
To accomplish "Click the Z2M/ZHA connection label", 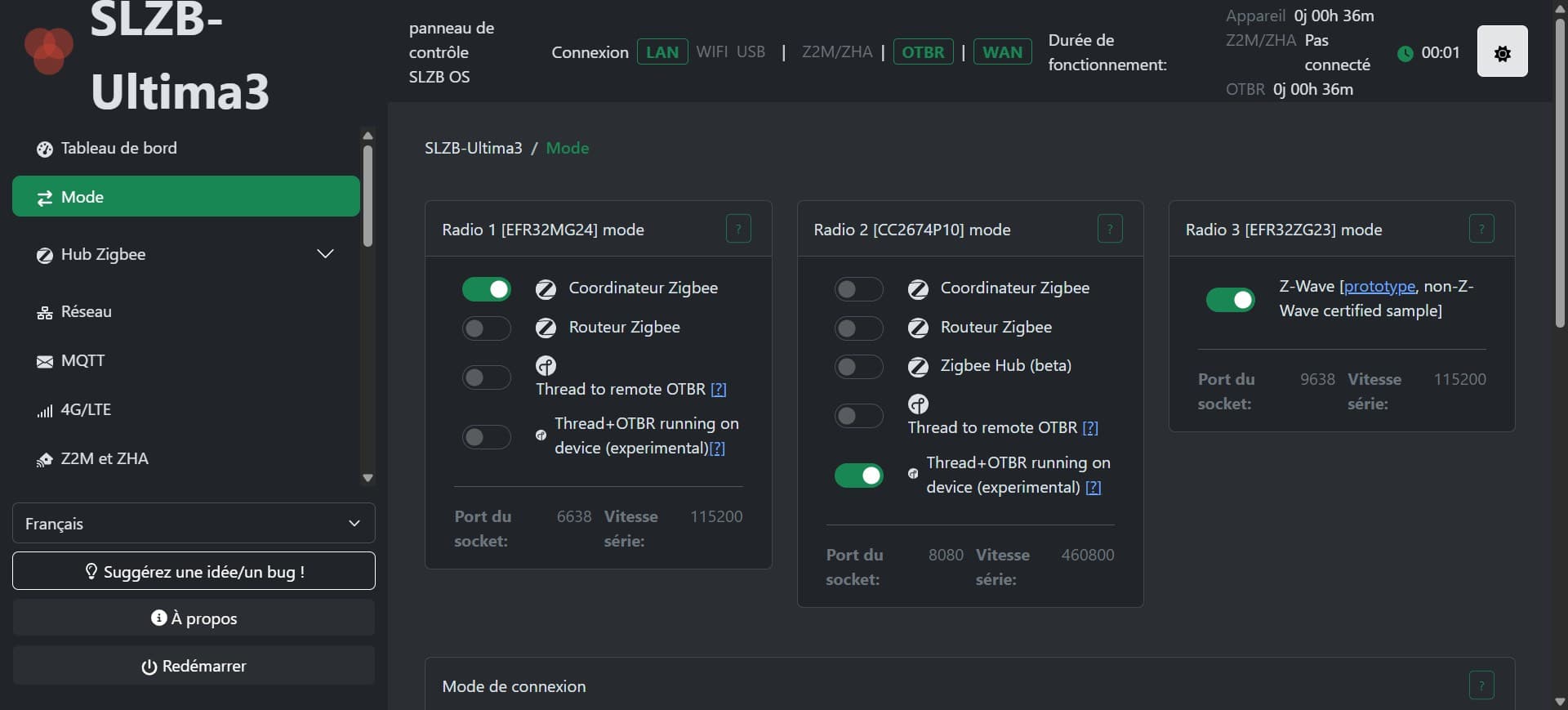I will click(837, 52).
